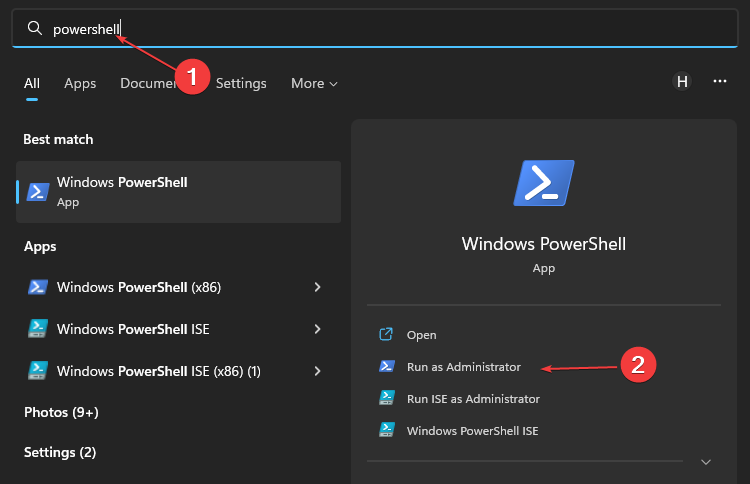Select the Windows PowerShell ISE (x86) (1) result
This screenshot has height=484, width=750.
[x=178, y=371]
